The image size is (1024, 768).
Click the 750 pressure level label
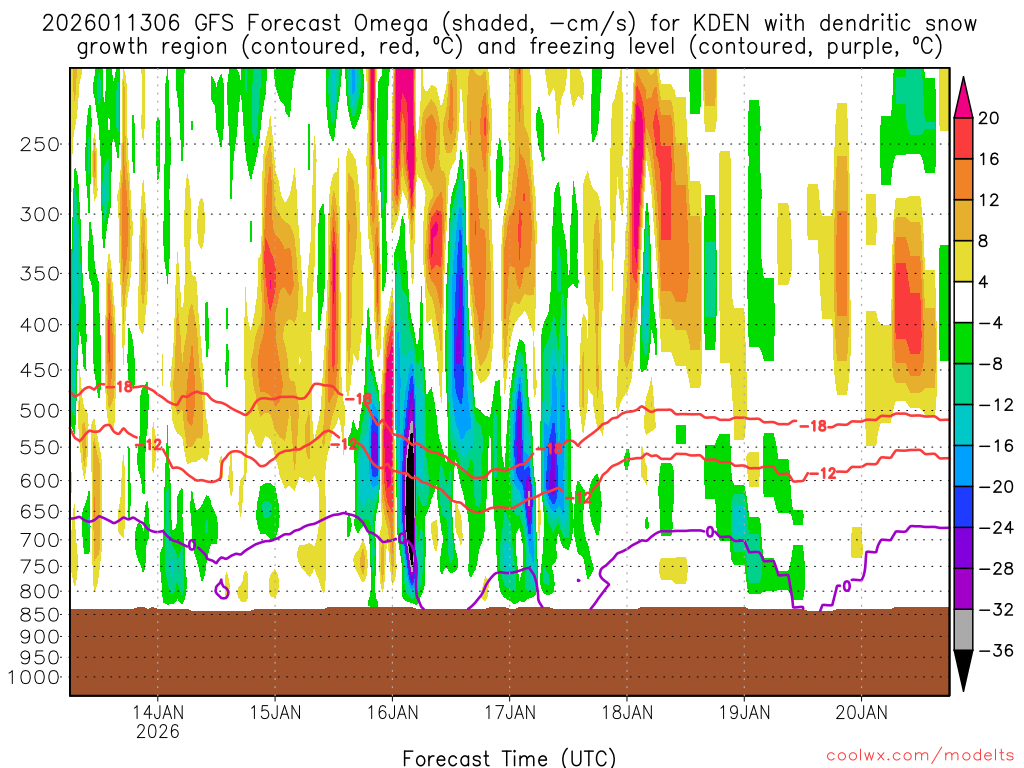[40, 567]
